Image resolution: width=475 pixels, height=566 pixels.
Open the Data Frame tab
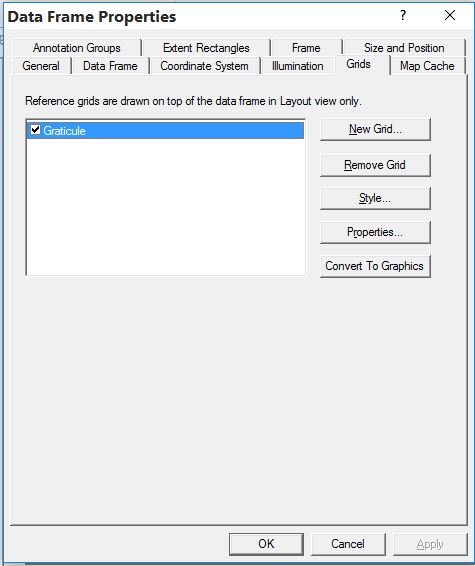pyautogui.click(x=110, y=66)
